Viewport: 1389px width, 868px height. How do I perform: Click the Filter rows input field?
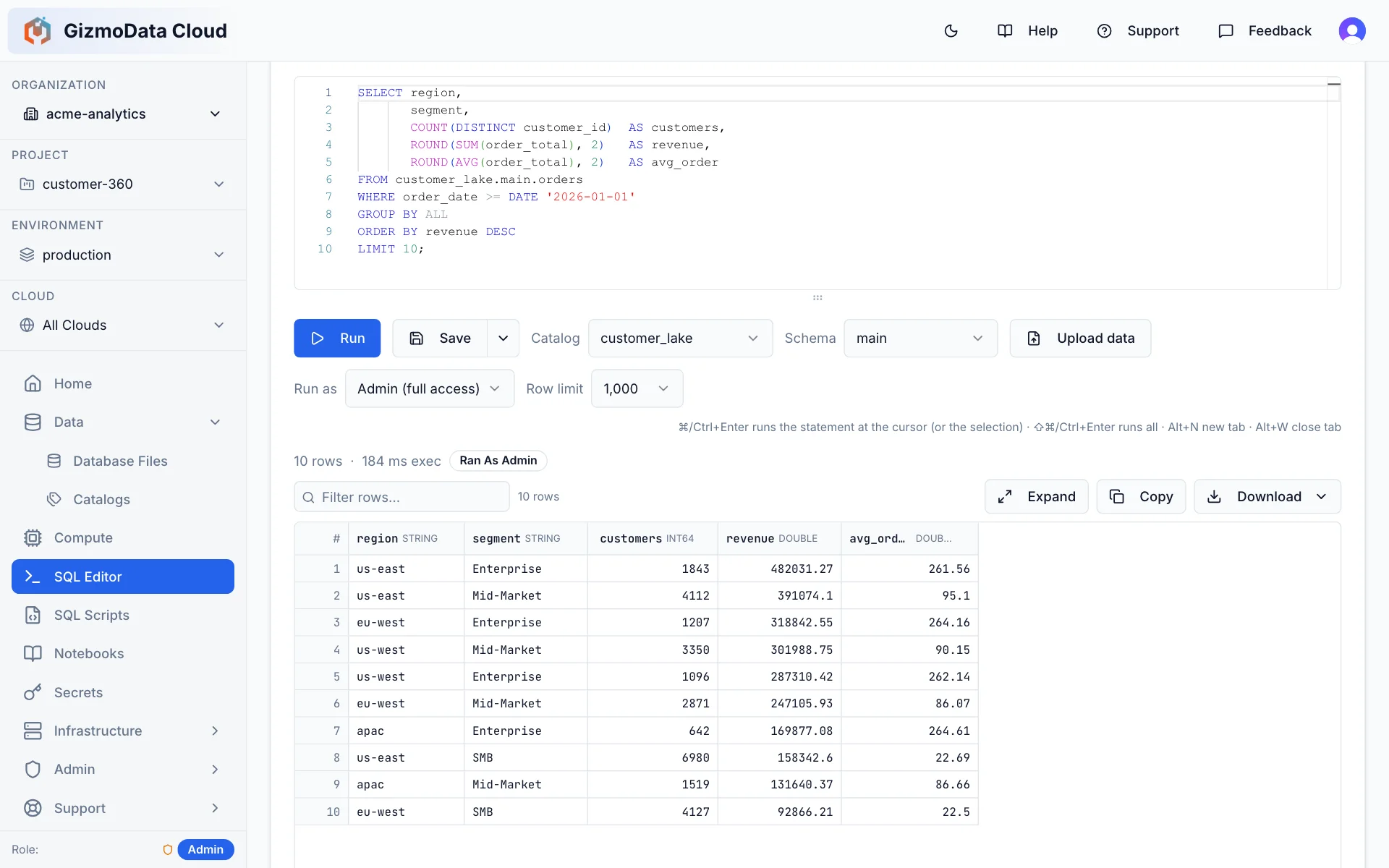tap(402, 497)
